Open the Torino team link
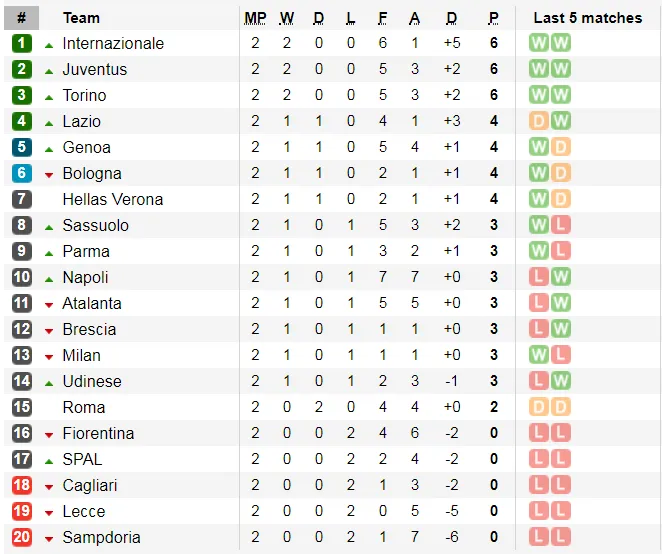662x554 pixels. point(84,95)
